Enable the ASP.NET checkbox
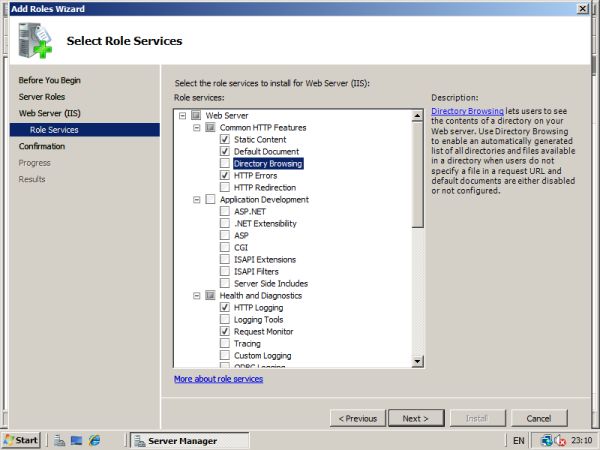Screen dimensions: 600x450 tap(225, 211)
